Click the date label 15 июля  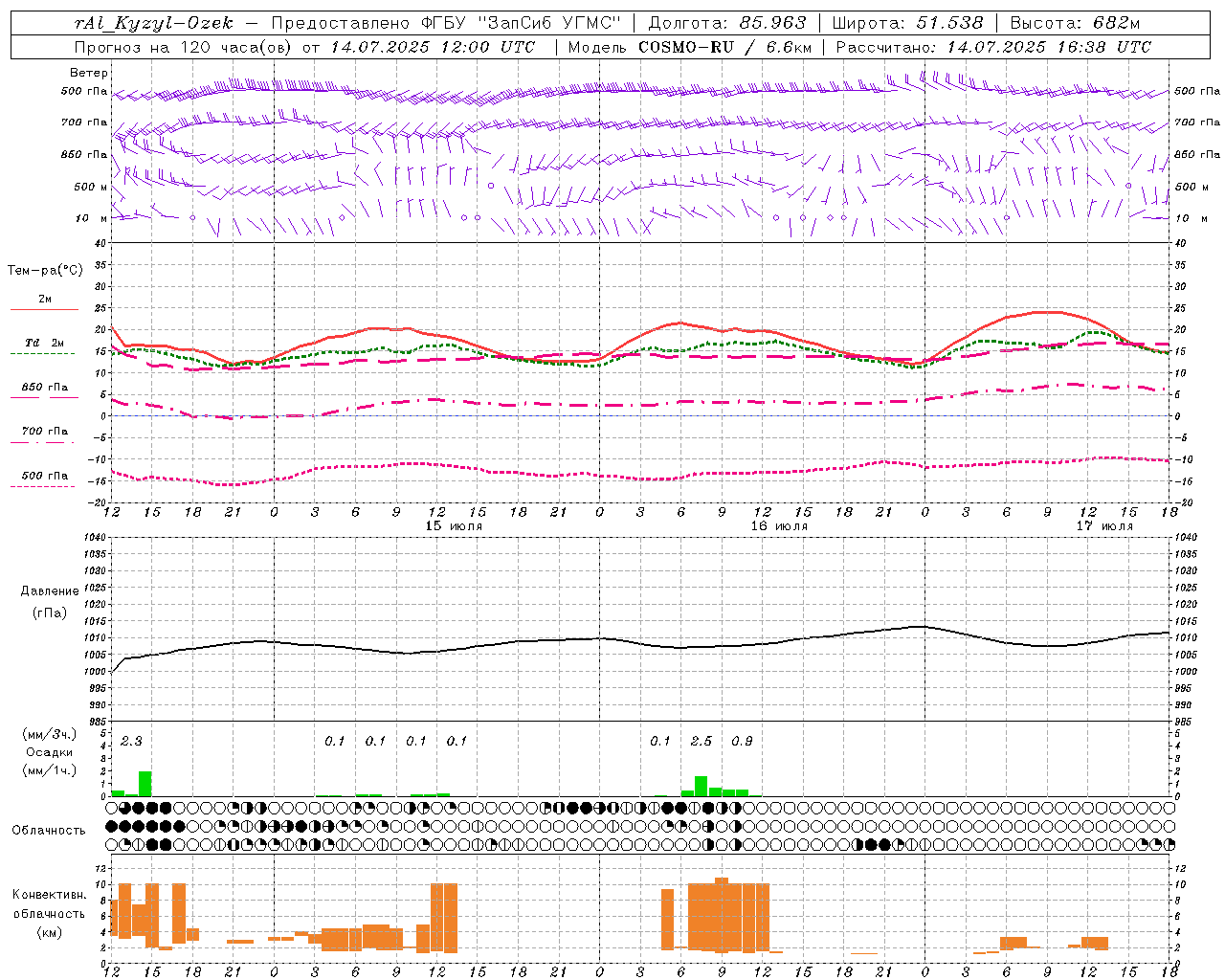(x=454, y=526)
